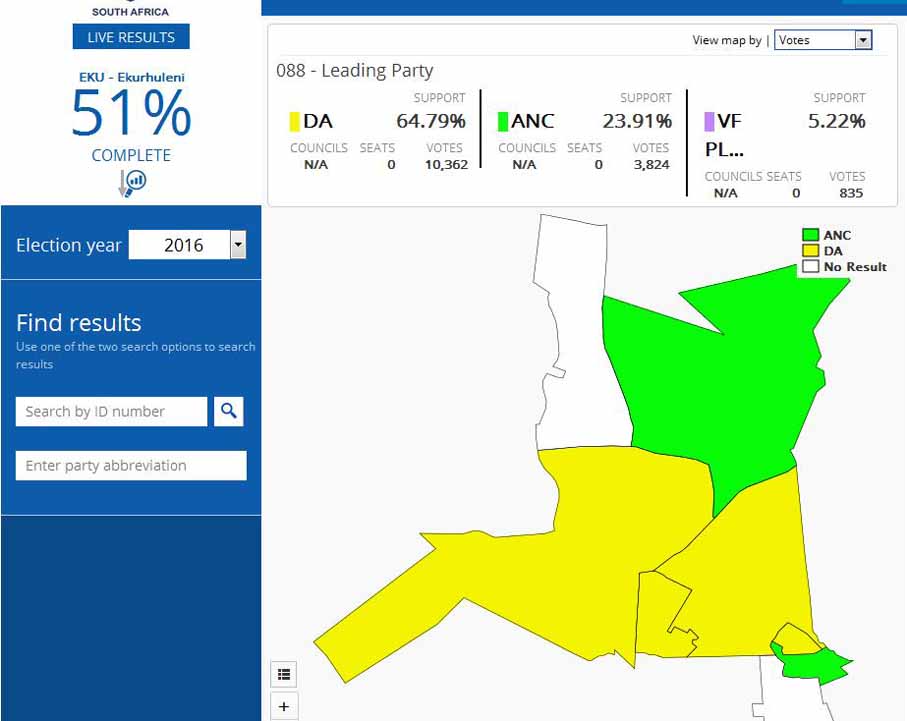Click EKU - Ekurhuleni municipality label
This screenshot has height=721, width=907.
pyautogui.click(x=132, y=78)
